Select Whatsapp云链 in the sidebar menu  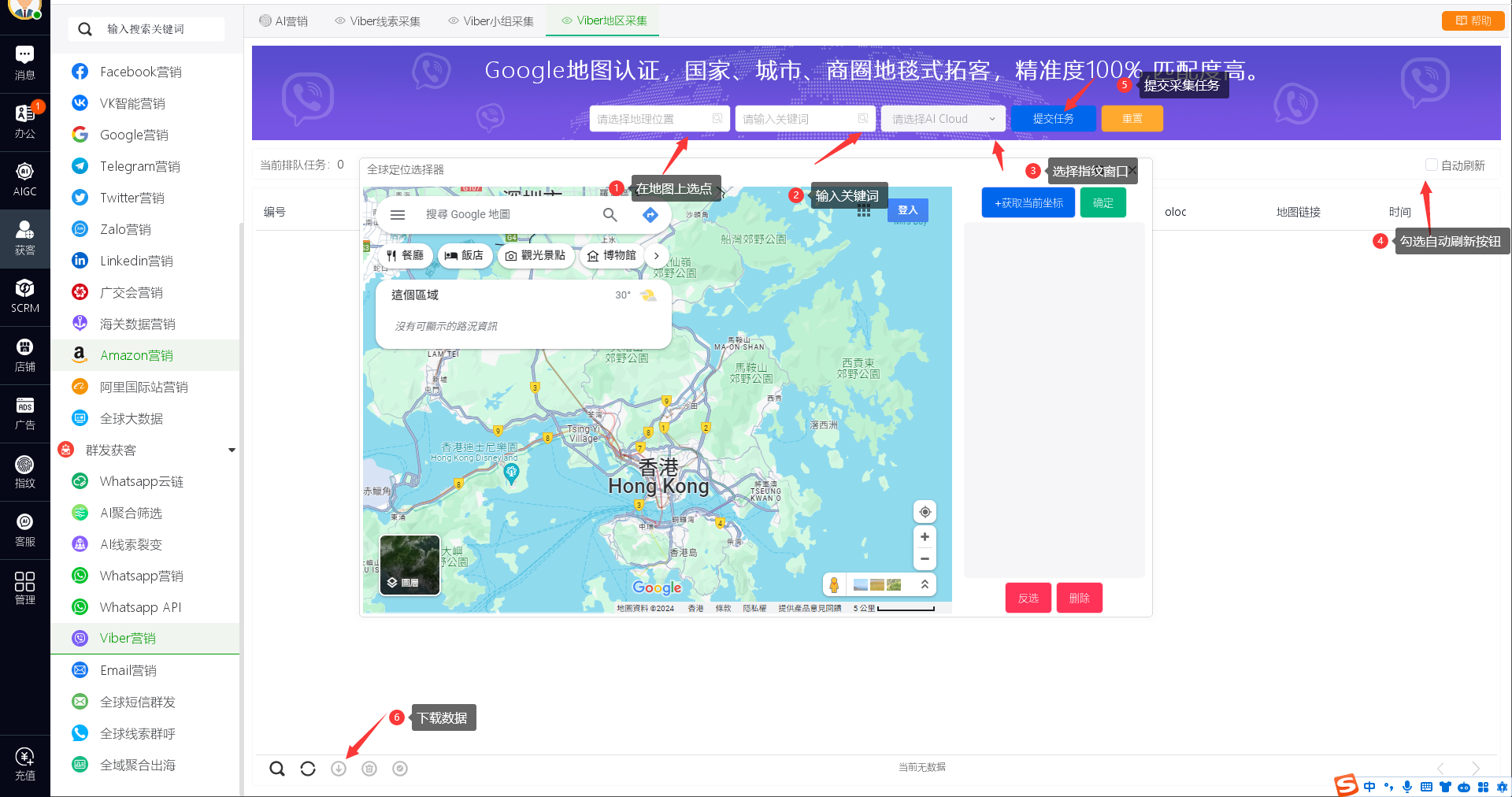tap(145, 481)
